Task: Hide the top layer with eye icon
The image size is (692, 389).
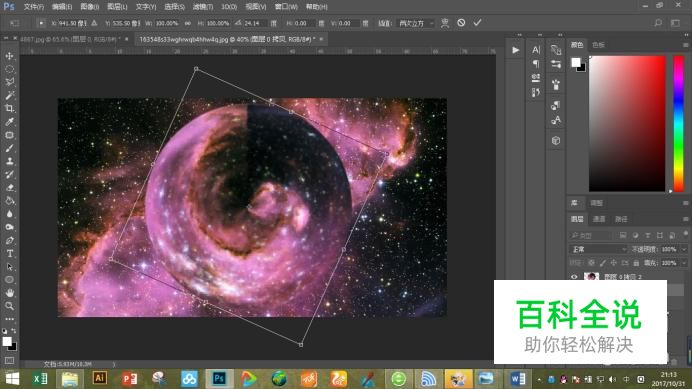Action: click(x=574, y=277)
